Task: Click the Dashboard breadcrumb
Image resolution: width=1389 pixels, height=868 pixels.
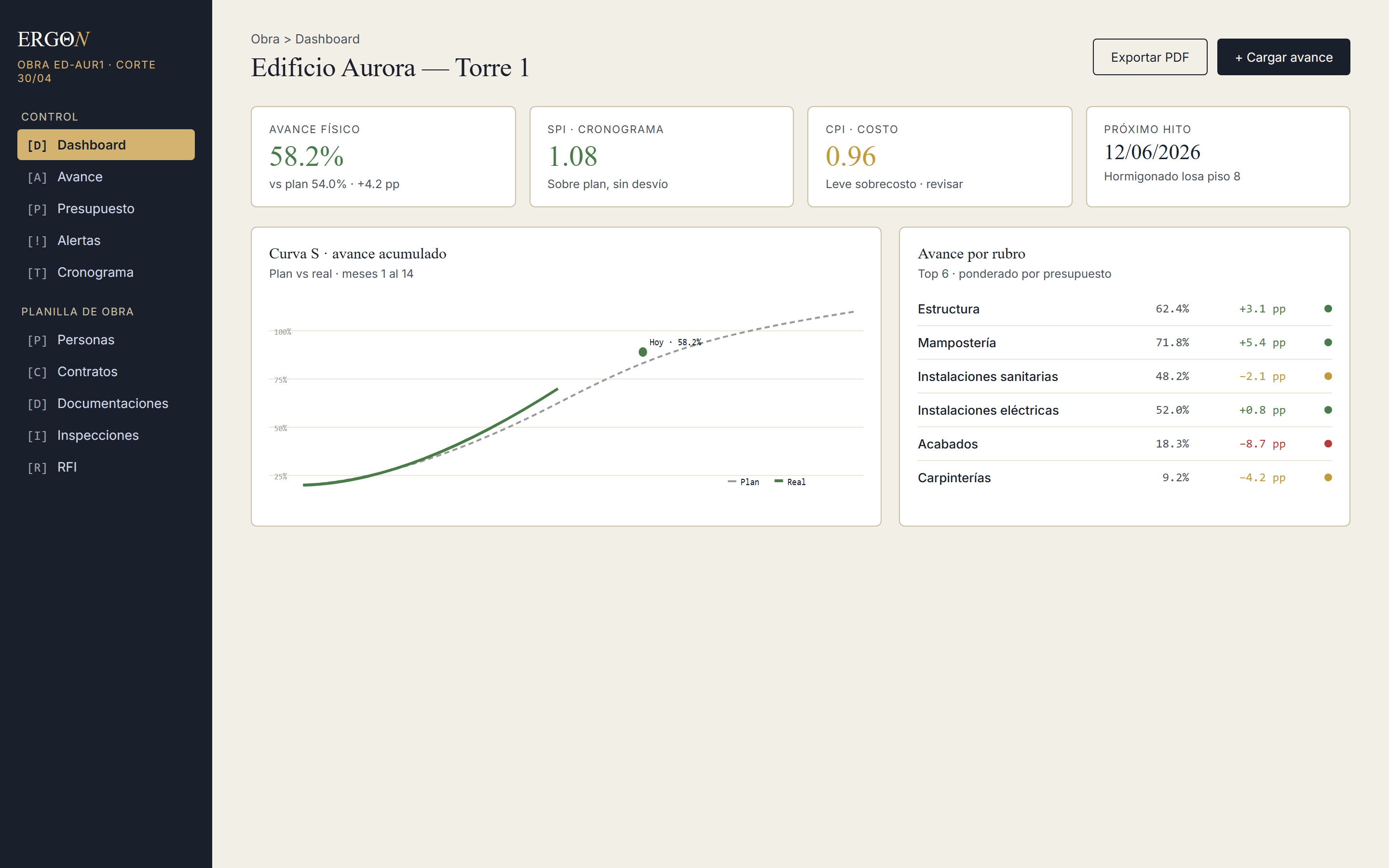Action: coord(327,39)
